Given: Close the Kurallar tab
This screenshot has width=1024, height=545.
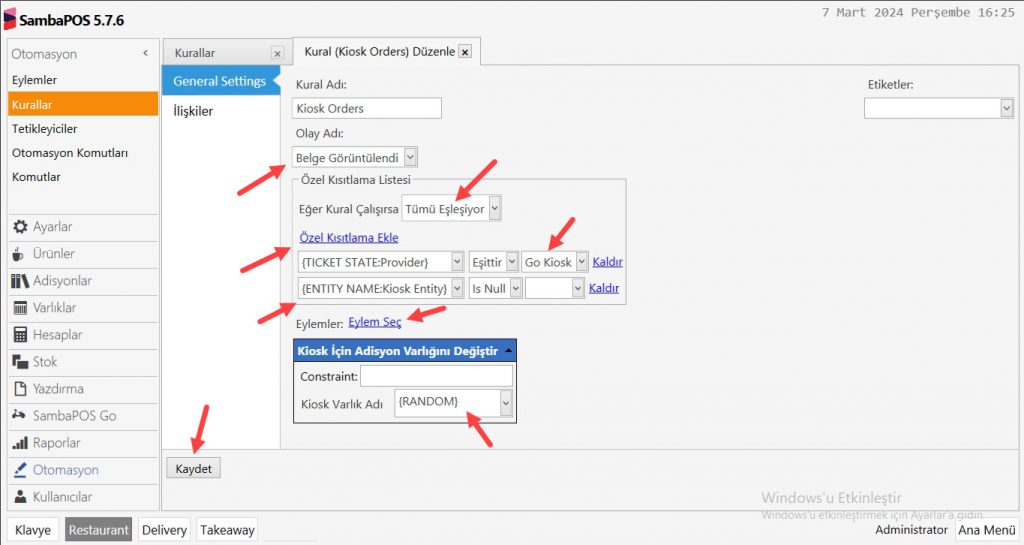Looking at the screenshot, I should pos(277,53).
